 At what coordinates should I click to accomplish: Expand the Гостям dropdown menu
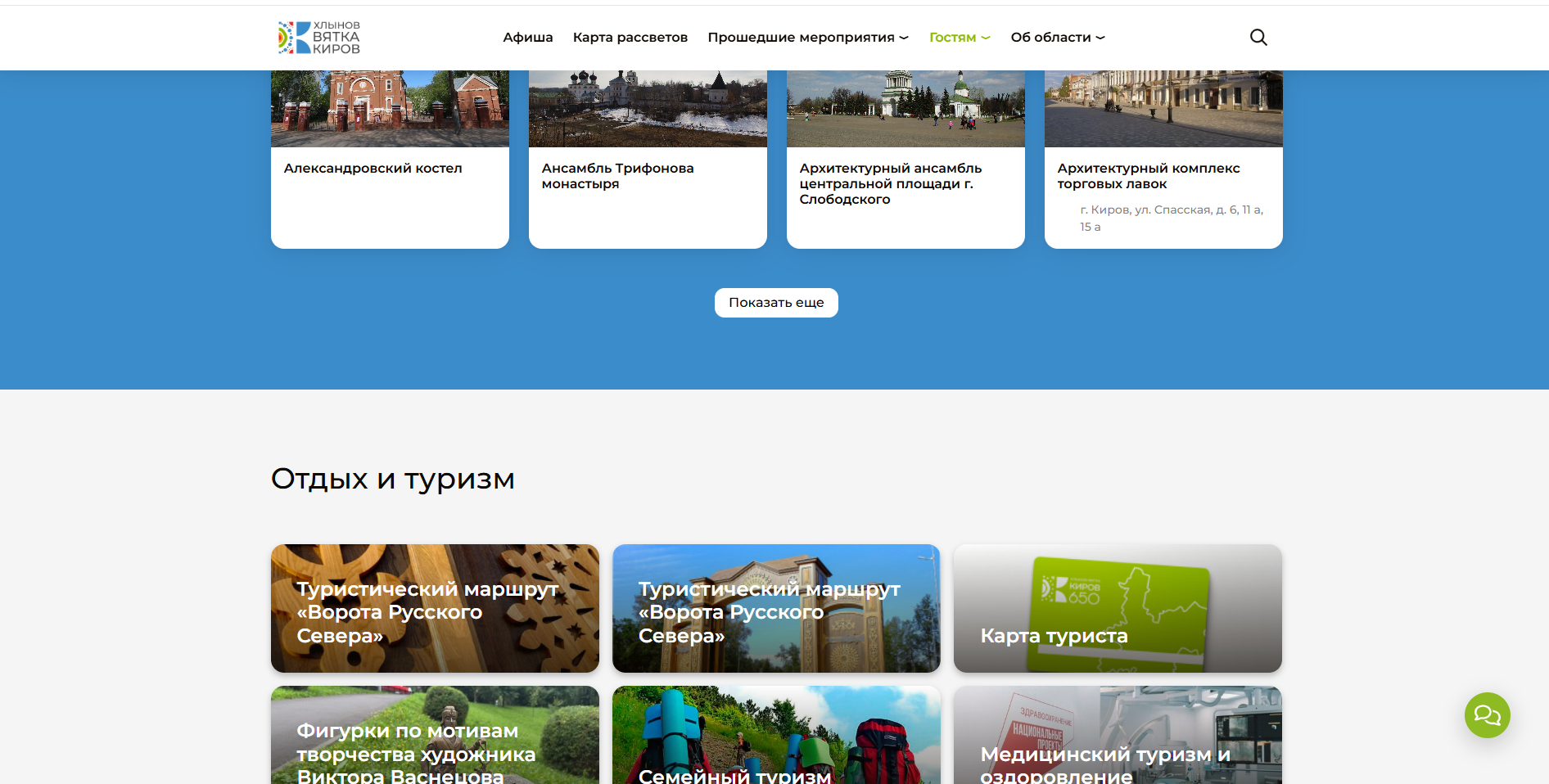(x=960, y=38)
